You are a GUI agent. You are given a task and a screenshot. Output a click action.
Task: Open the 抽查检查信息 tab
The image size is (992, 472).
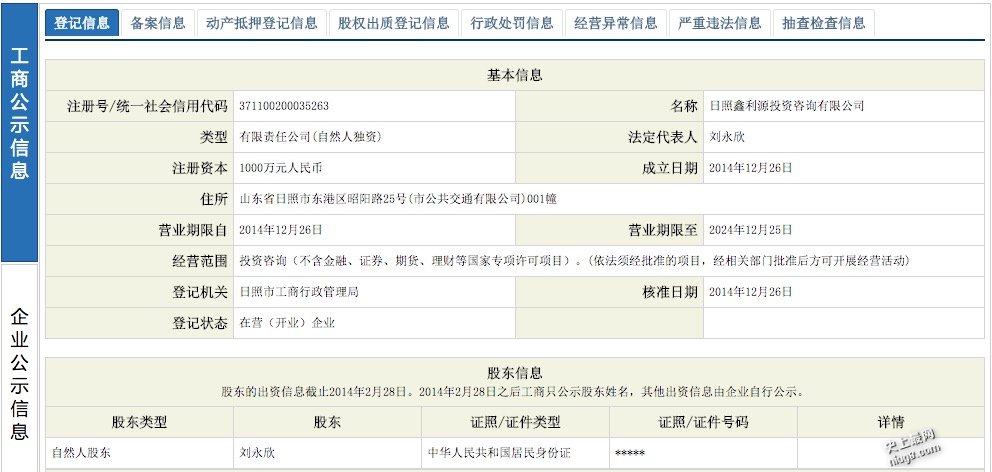(x=824, y=23)
